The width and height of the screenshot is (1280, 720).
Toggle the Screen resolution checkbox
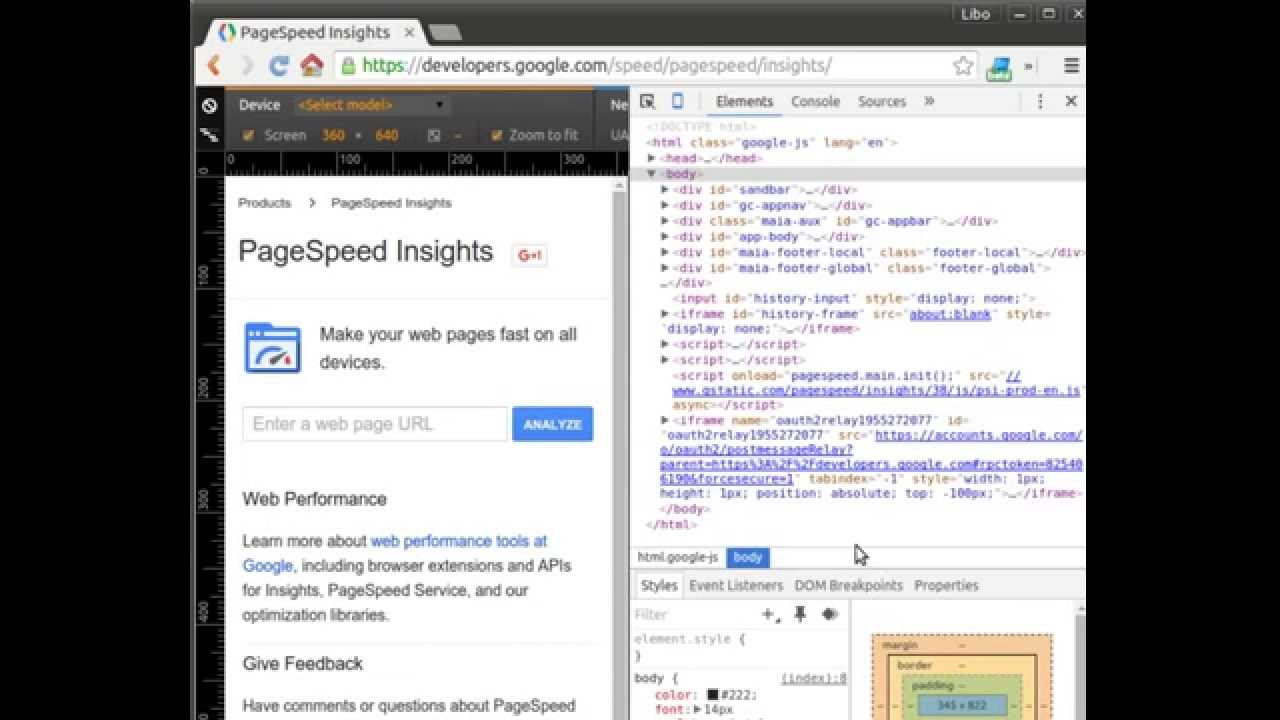click(249, 135)
